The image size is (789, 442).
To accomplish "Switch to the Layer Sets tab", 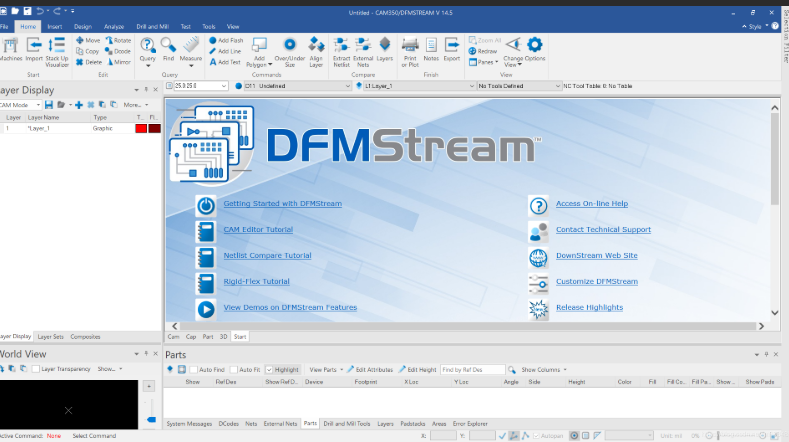I will (50, 337).
